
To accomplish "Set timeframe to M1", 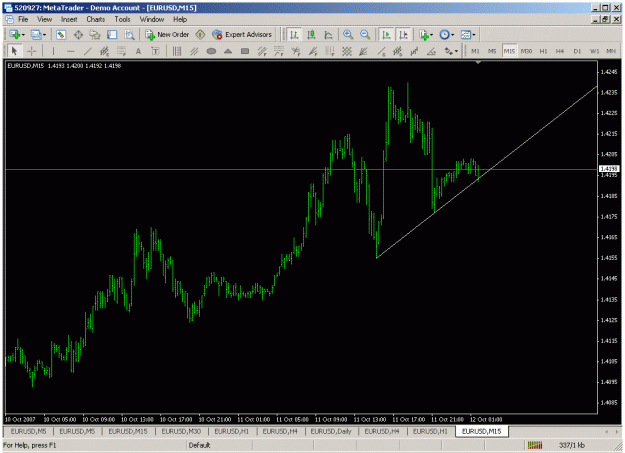I will pos(475,51).
